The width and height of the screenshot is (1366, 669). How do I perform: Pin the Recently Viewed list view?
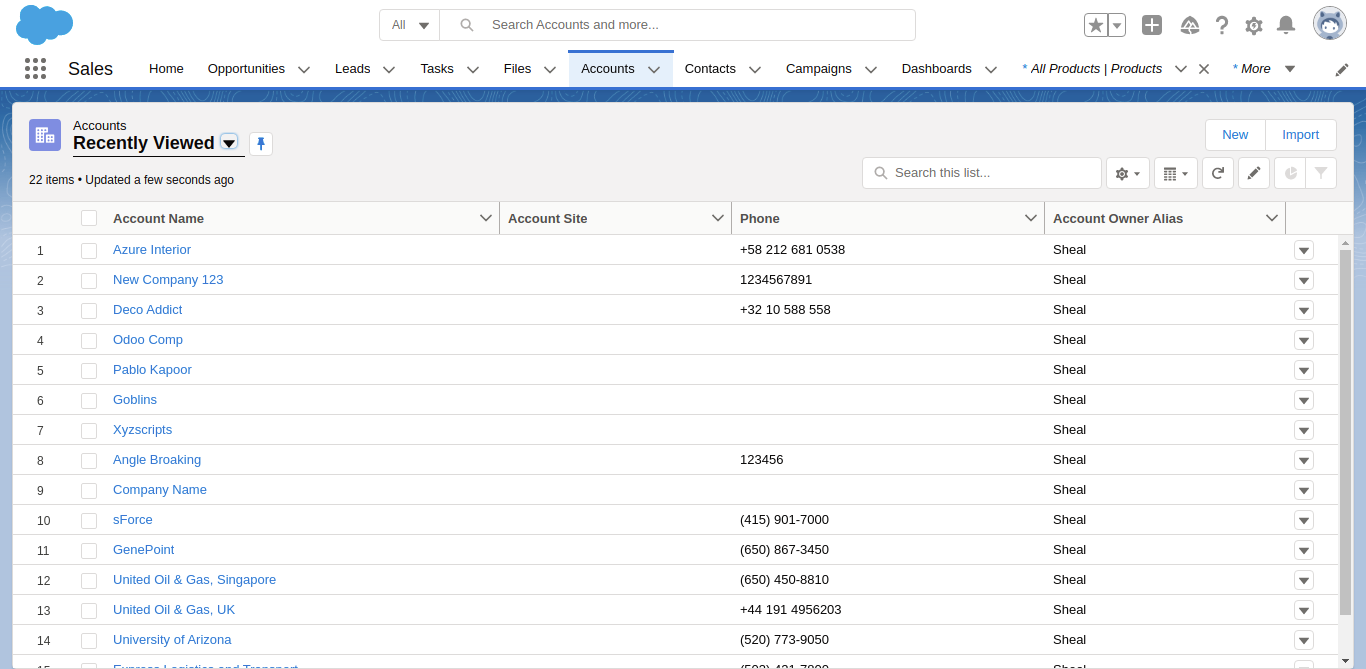(x=261, y=144)
